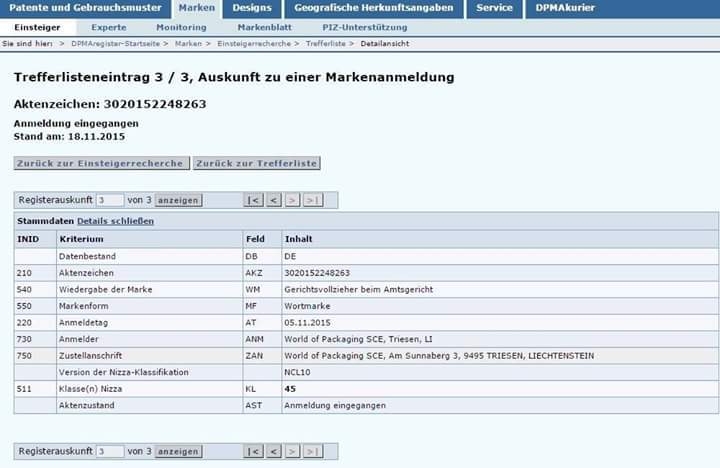Click 'Zurück zur Einsteigerrecherche' button
This screenshot has width=720, height=468.
[100, 163]
